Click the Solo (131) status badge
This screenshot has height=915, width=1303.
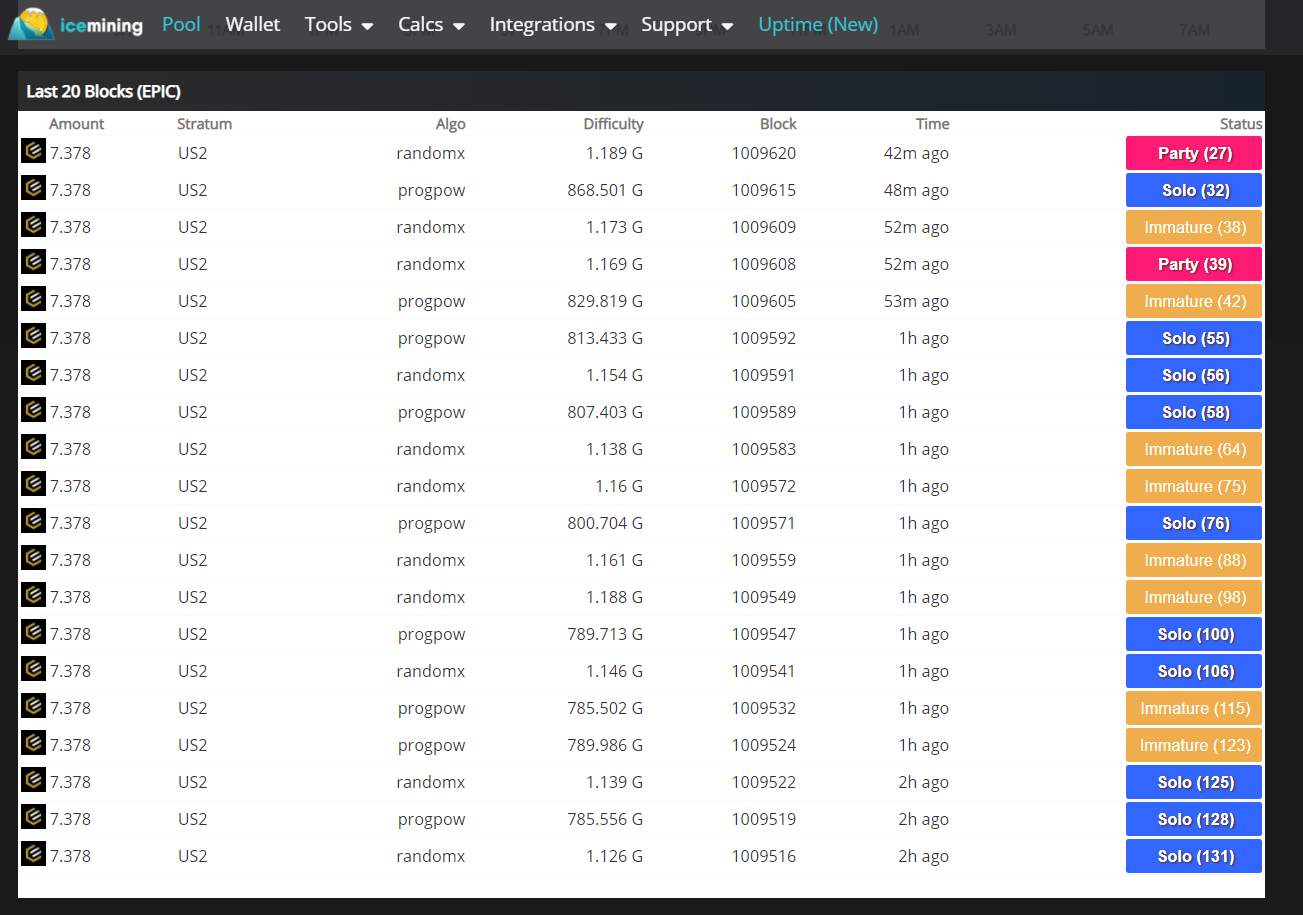[x=1194, y=856]
